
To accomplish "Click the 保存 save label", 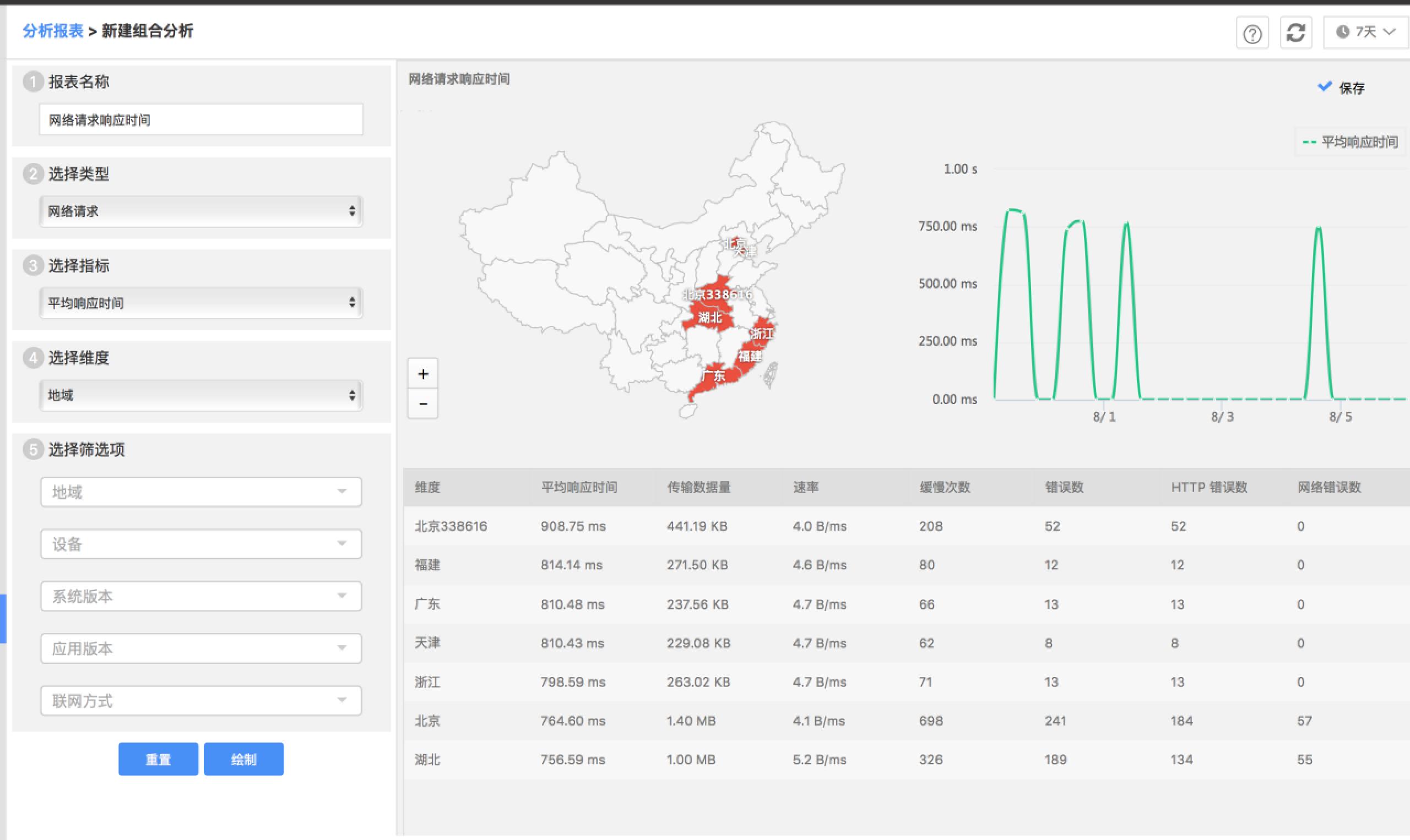I will pos(1351,88).
